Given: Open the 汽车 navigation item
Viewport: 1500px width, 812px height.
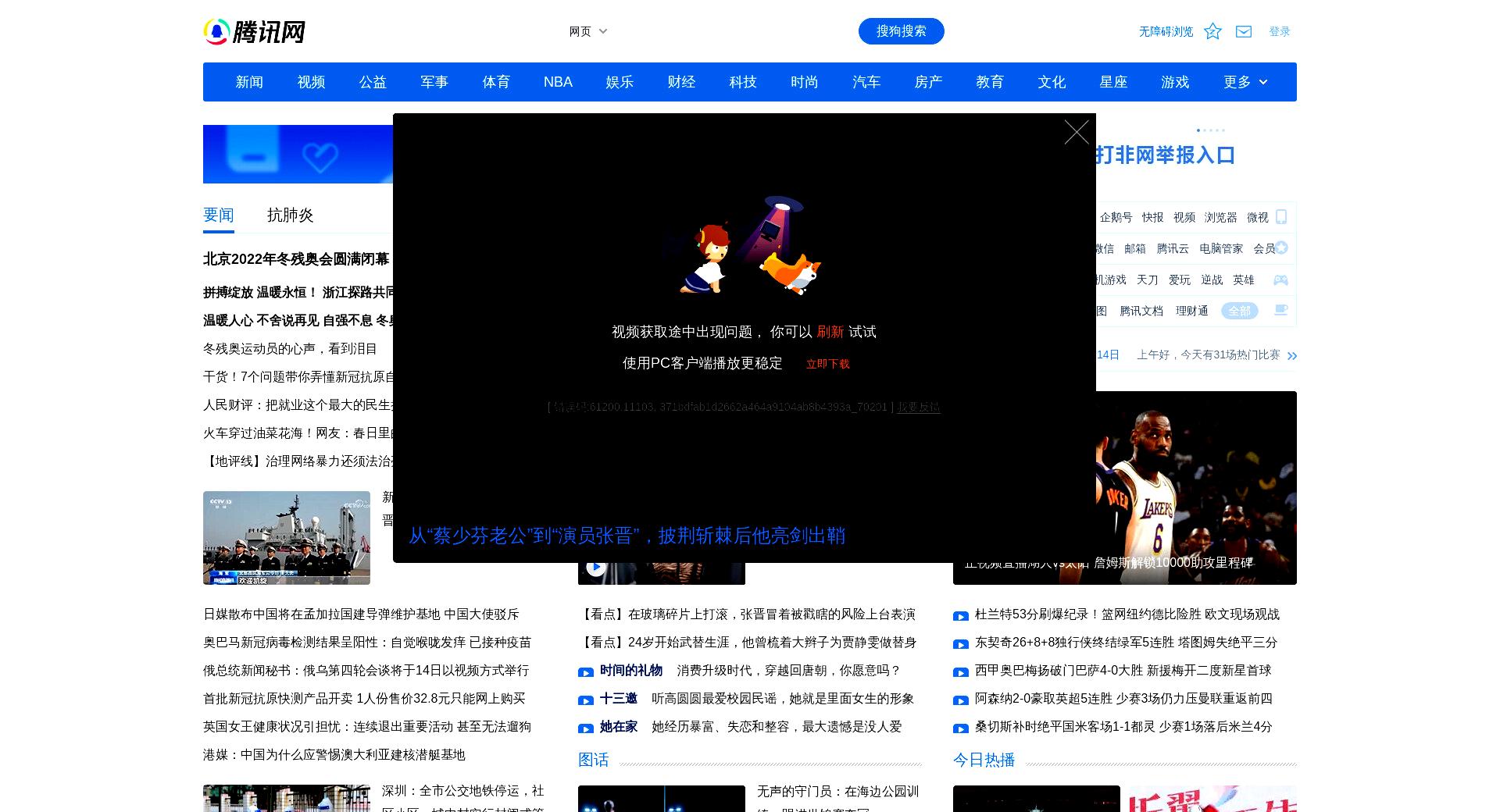Looking at the screenshot, I should 866,82.
